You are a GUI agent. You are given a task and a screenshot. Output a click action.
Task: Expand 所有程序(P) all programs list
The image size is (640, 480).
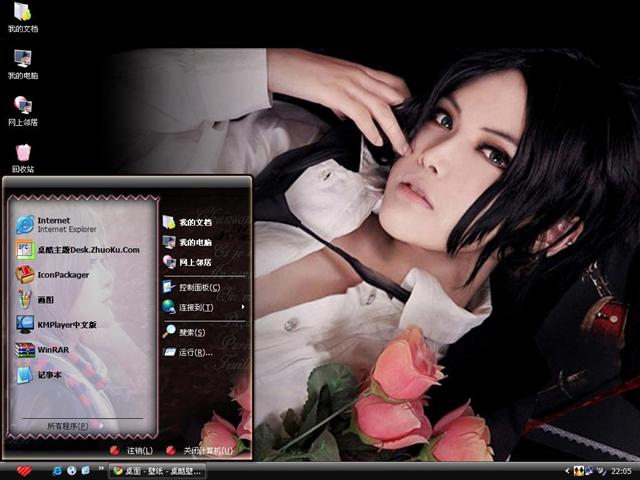coord(76,426)
